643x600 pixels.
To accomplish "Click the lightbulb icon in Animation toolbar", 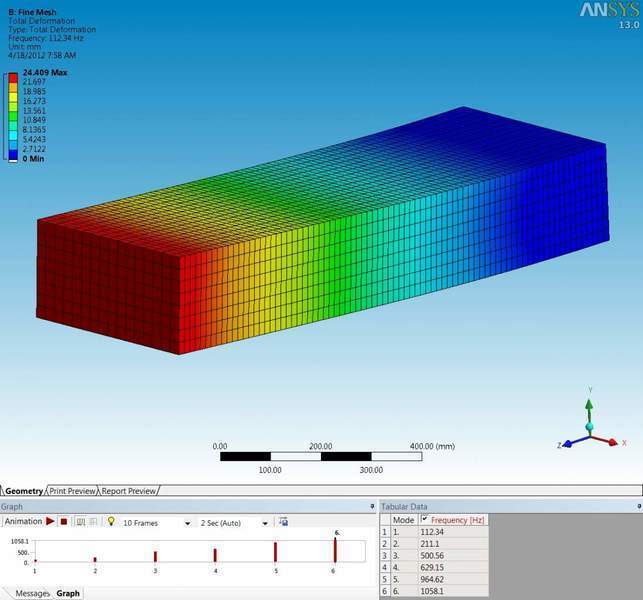I will (110, 521).
